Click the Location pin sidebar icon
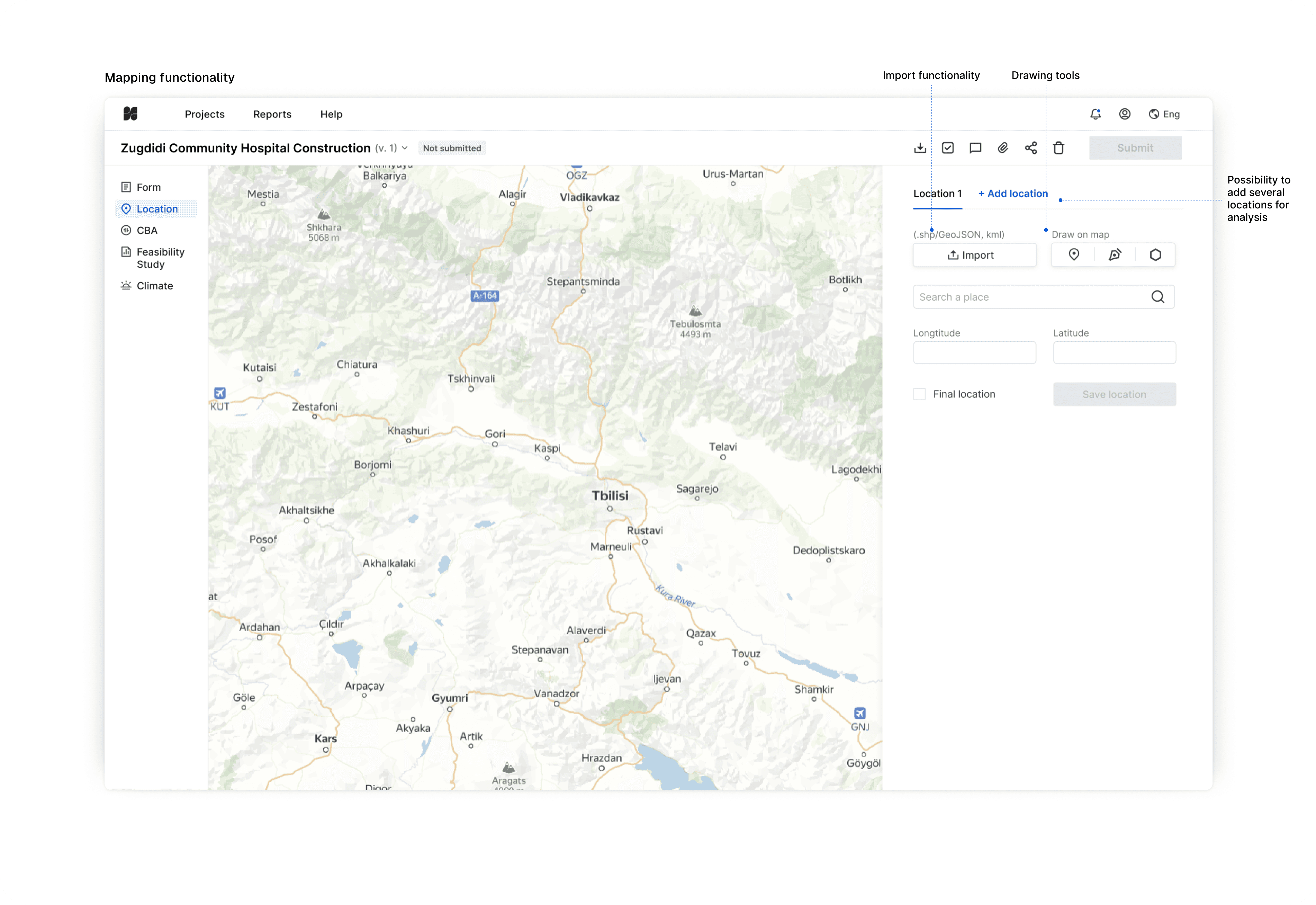 tap(126, 209)
